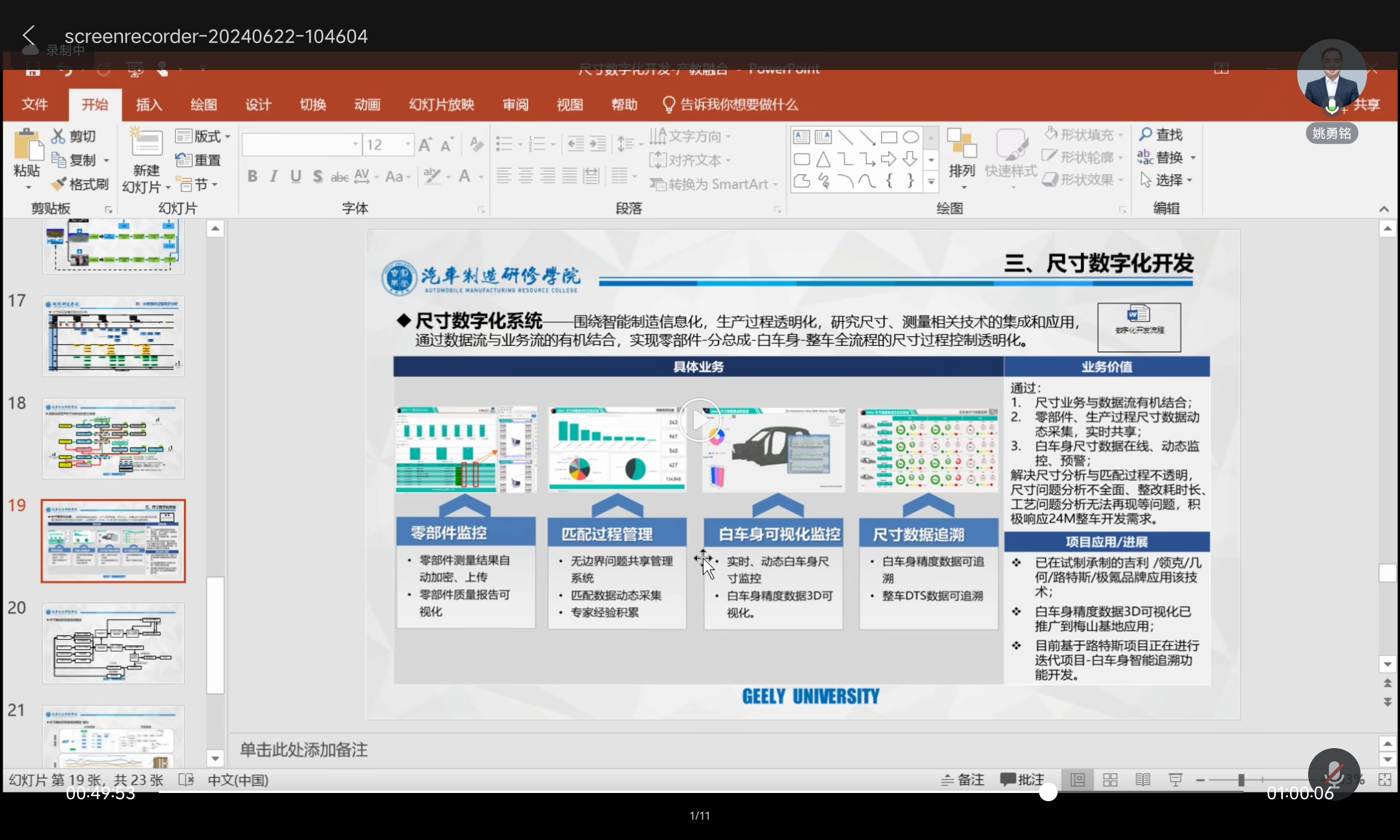
Task: Select the rectangle shape in gallery
Action: pos(889,137)
